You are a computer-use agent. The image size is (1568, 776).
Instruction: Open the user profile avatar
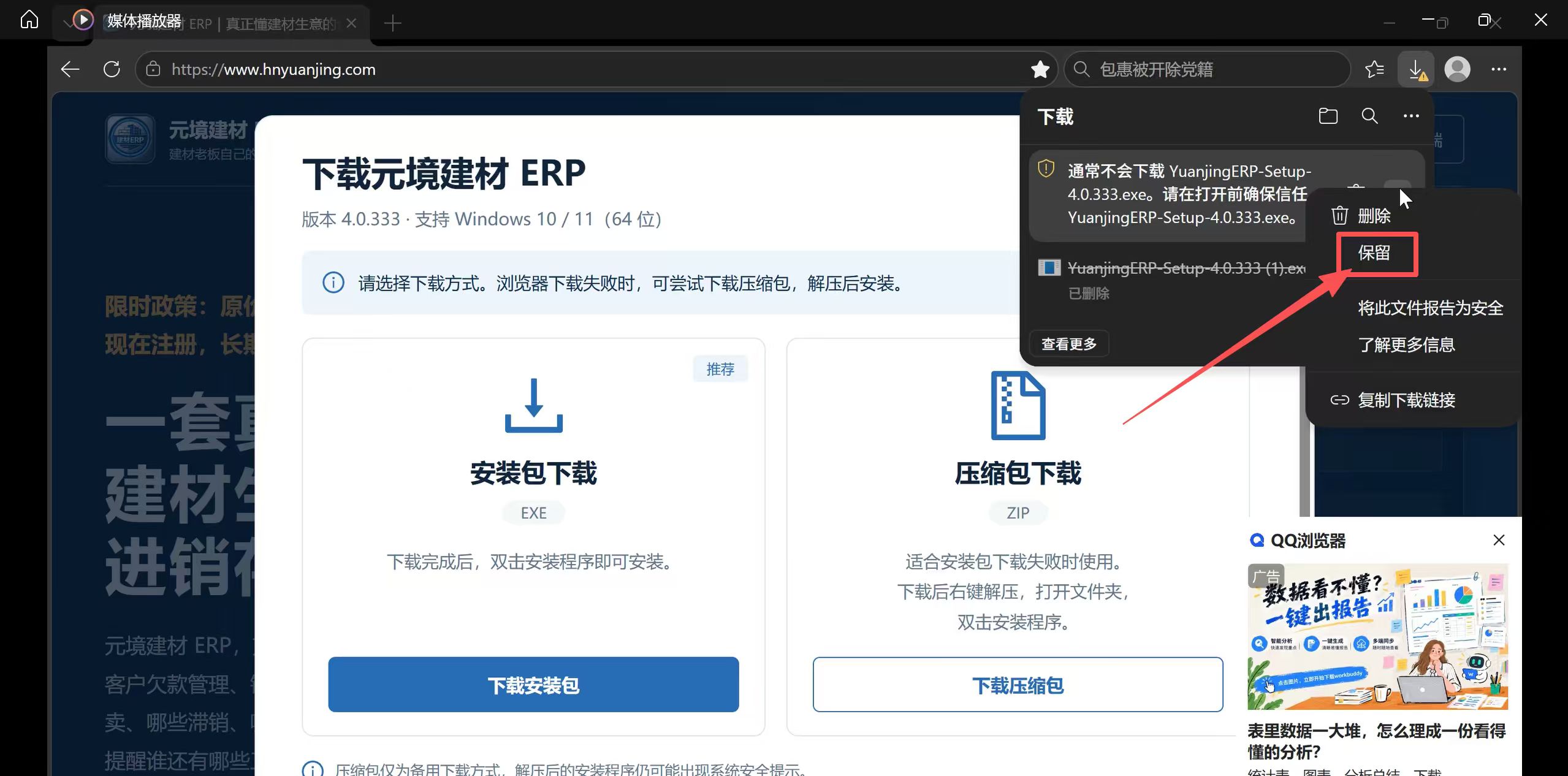(x=1457, y=69)
